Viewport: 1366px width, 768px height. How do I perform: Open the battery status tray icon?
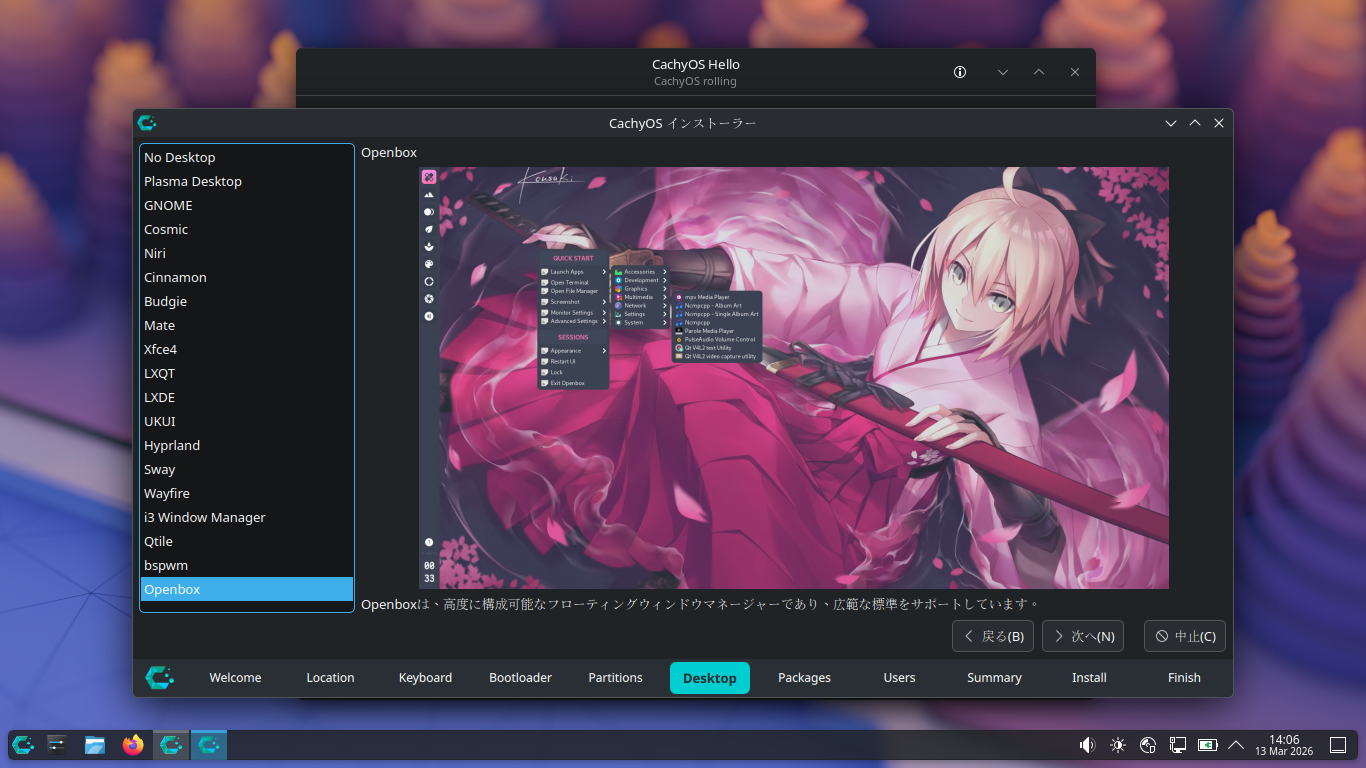[1208, 745]
